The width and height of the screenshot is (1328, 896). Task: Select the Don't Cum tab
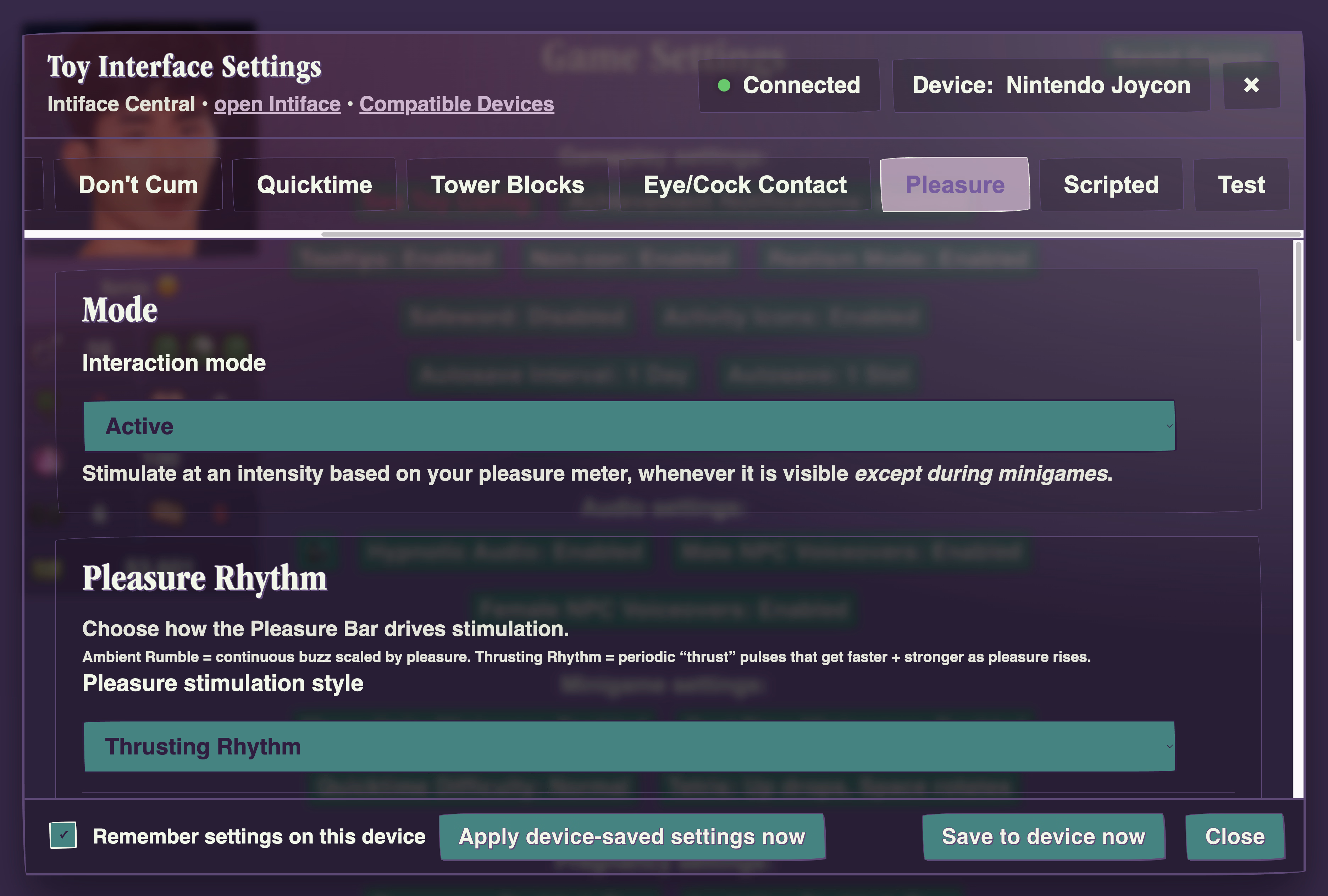138,184
